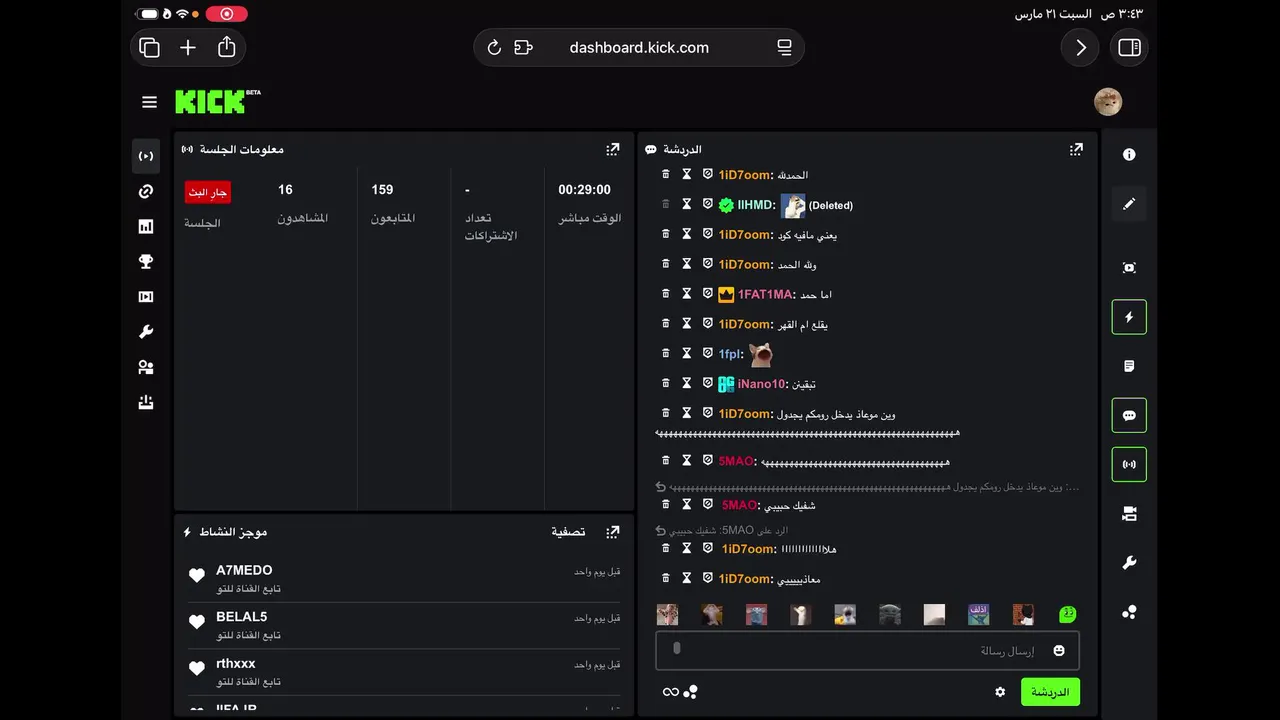1280x720 pixels.
Task: Open Safari page menu icon in address bar
Action: click(x=784, y=47)
